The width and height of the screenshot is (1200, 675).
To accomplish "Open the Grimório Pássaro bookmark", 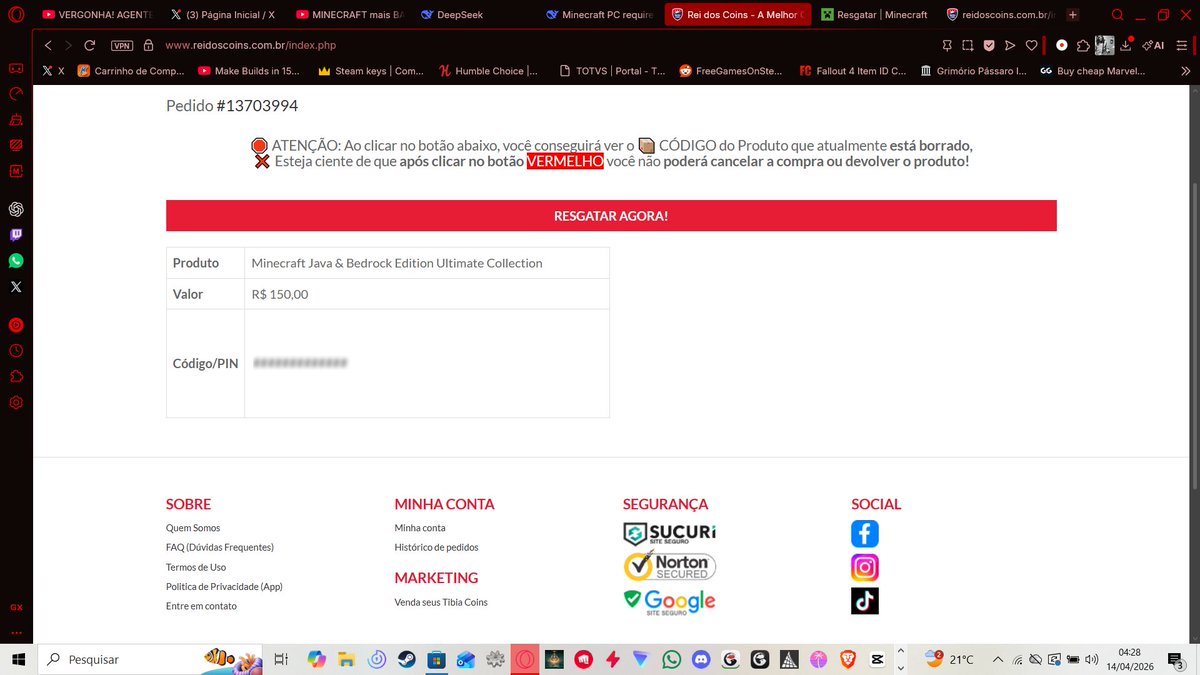I will pyautogui.click(x=973, y=71).
